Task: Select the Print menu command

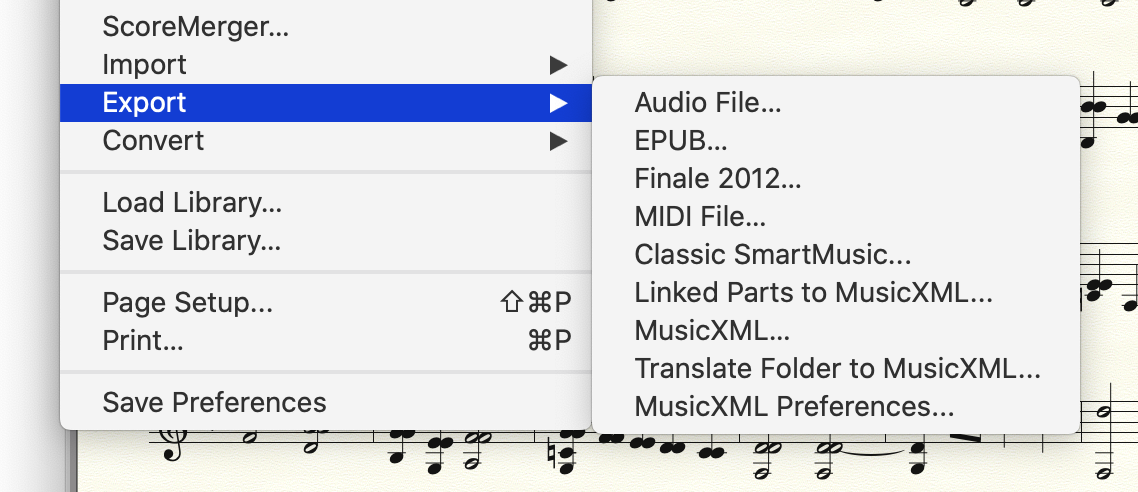Action: 143,341
